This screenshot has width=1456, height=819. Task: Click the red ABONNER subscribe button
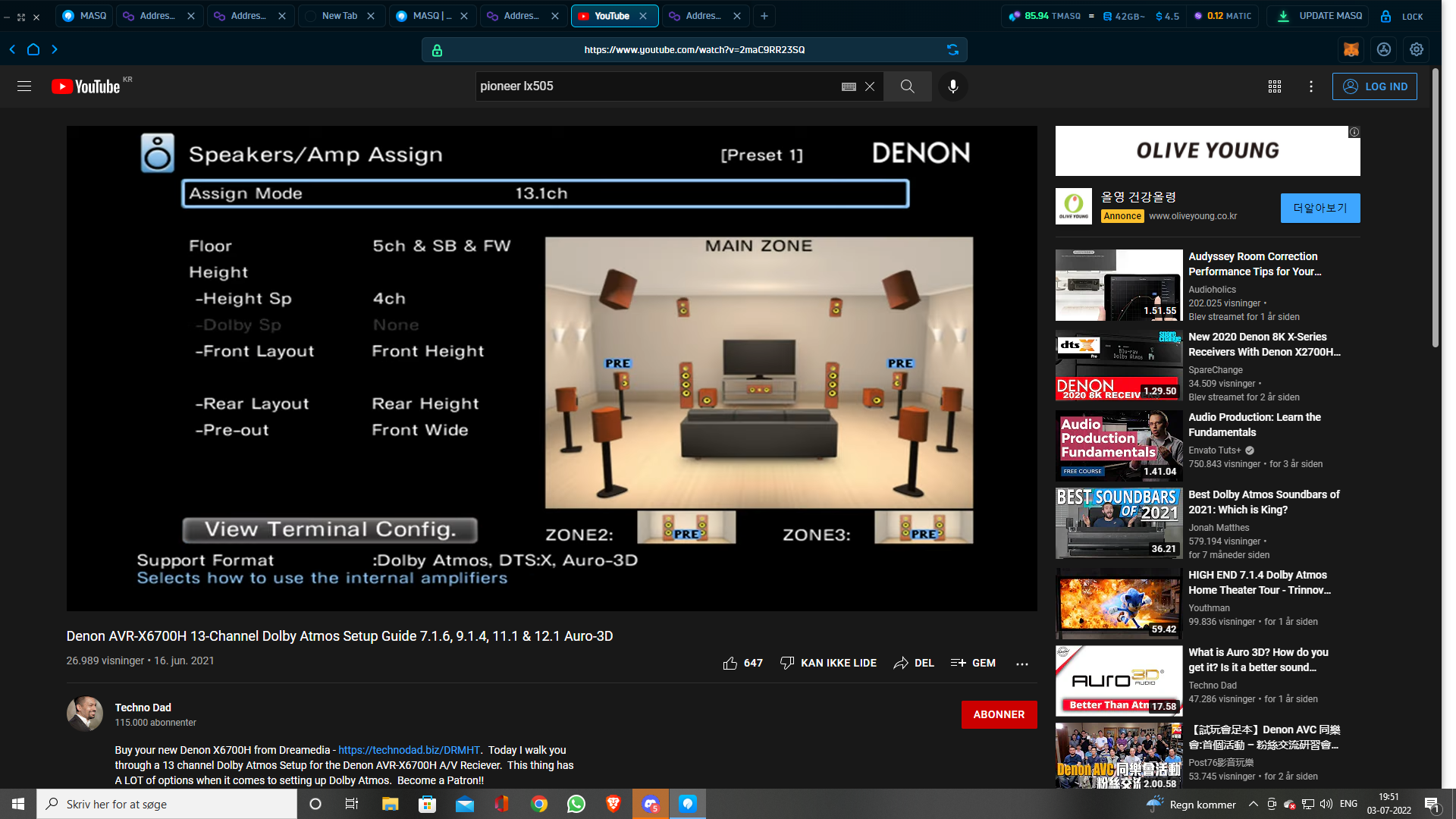[x=999, y=714]
